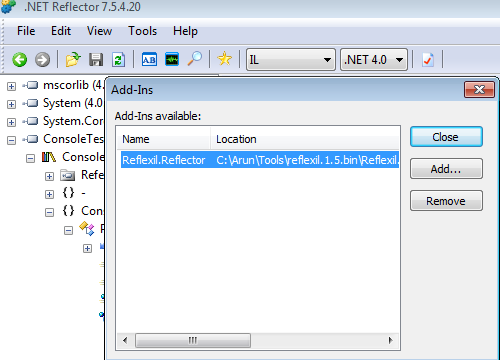Open the Tools menu
The image size is (500, 360).
[x=142, y=31]
